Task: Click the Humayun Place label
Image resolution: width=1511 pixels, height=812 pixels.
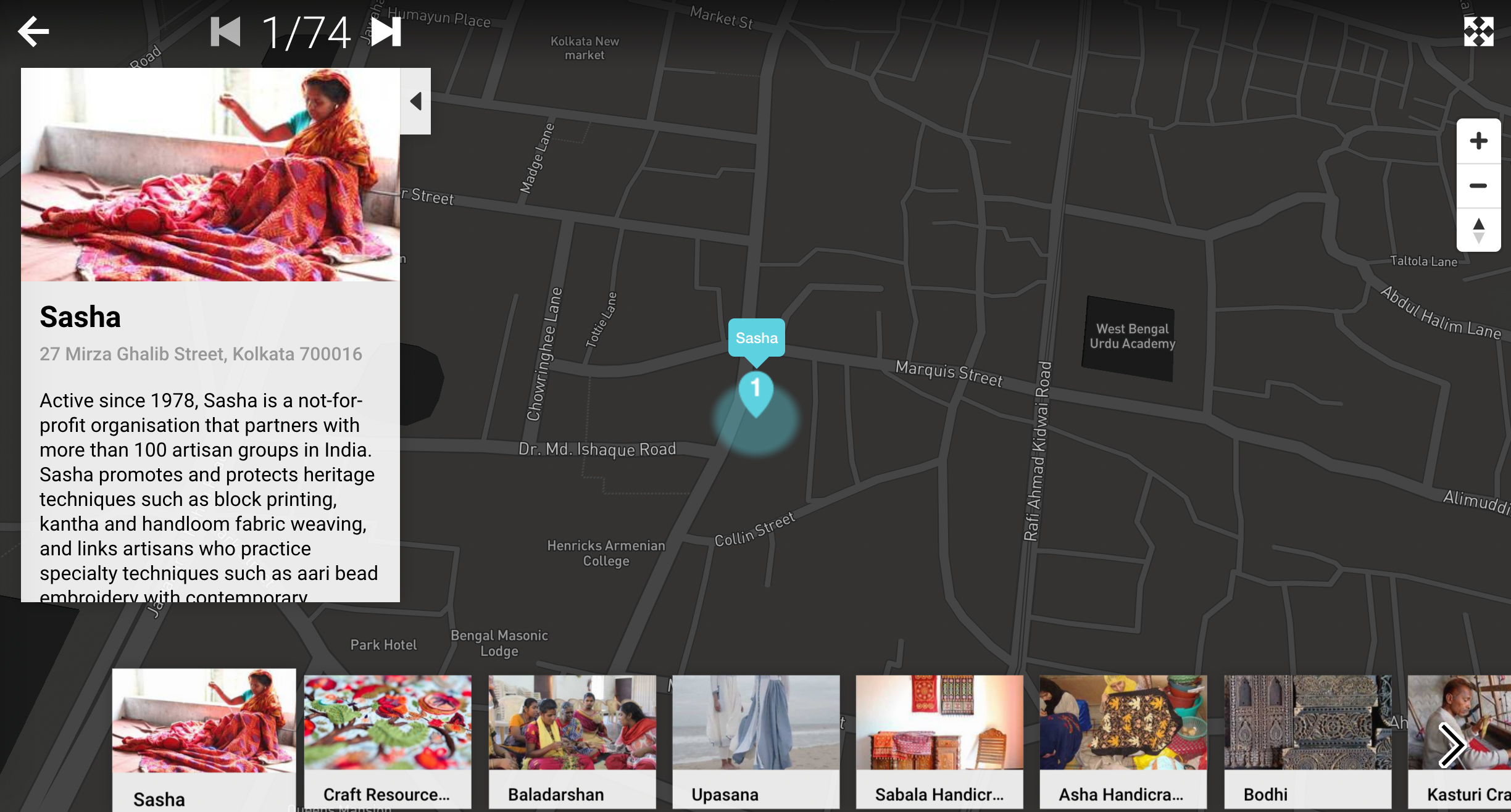Action: click(439, 17)
